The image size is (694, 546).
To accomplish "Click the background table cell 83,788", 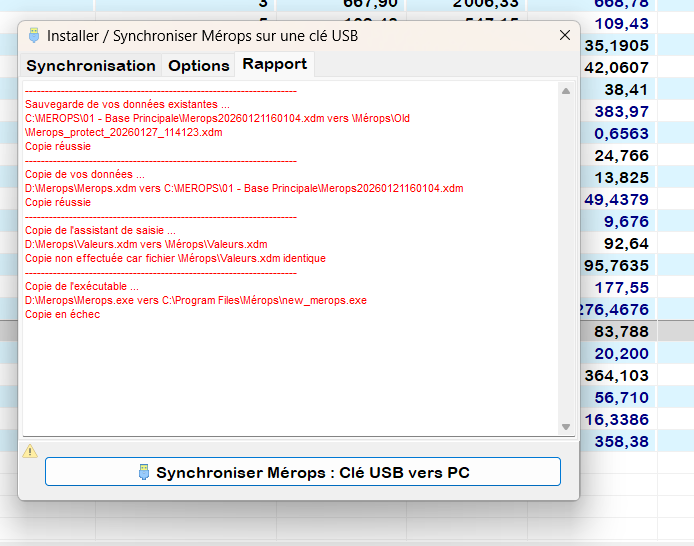I will point(621,332).
